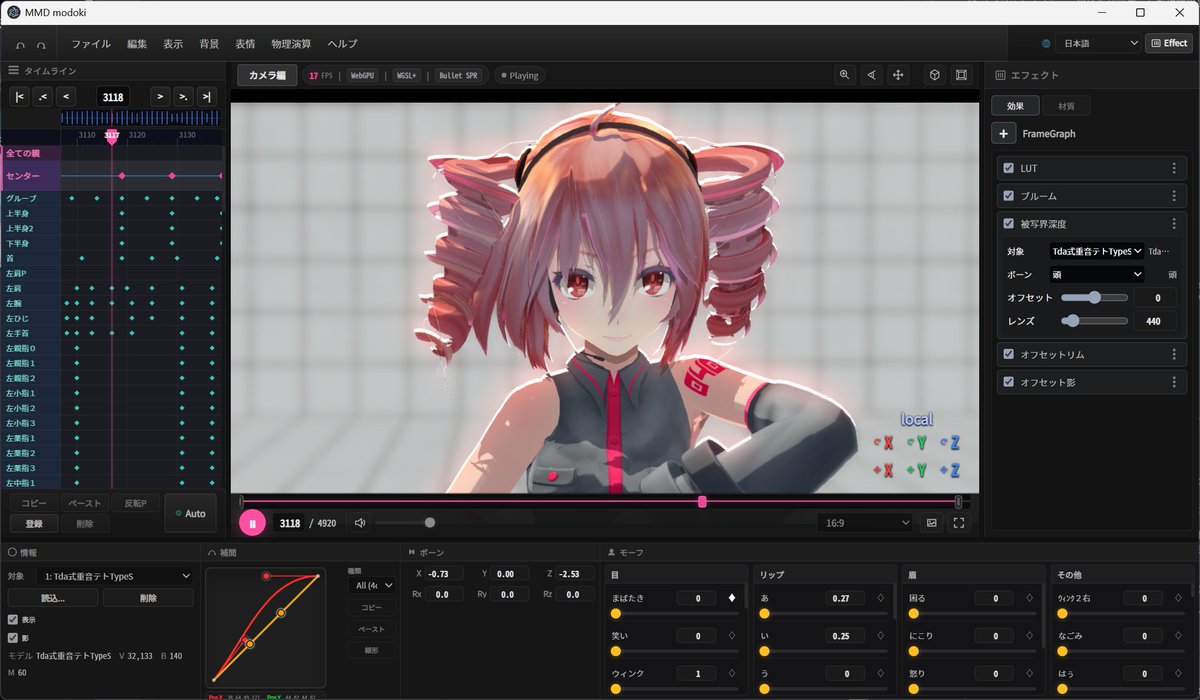Image resolution: width=1200 pixels, height=700 pixels.
Task: Click the 3D cube viewport icon
Action: 934,75
